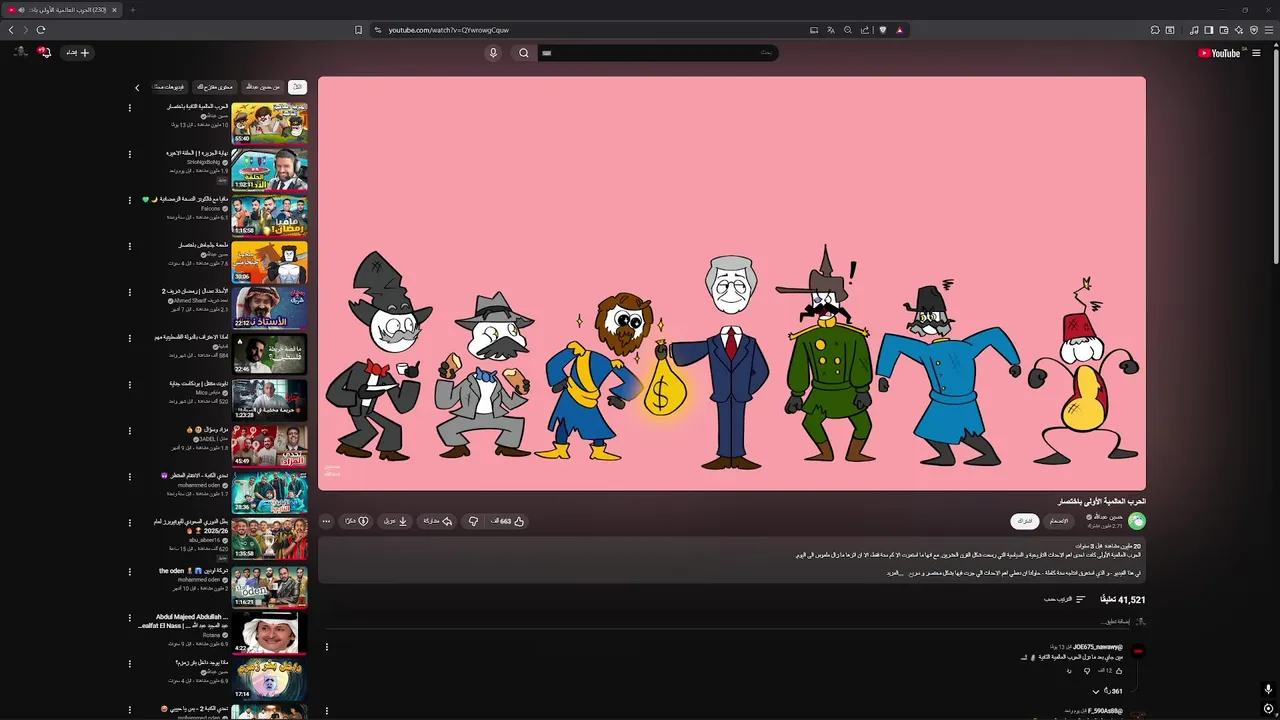Screen dimensions: 1280x720
Task: Open the channel's green avatar
Action: [x=1137, y=521]
